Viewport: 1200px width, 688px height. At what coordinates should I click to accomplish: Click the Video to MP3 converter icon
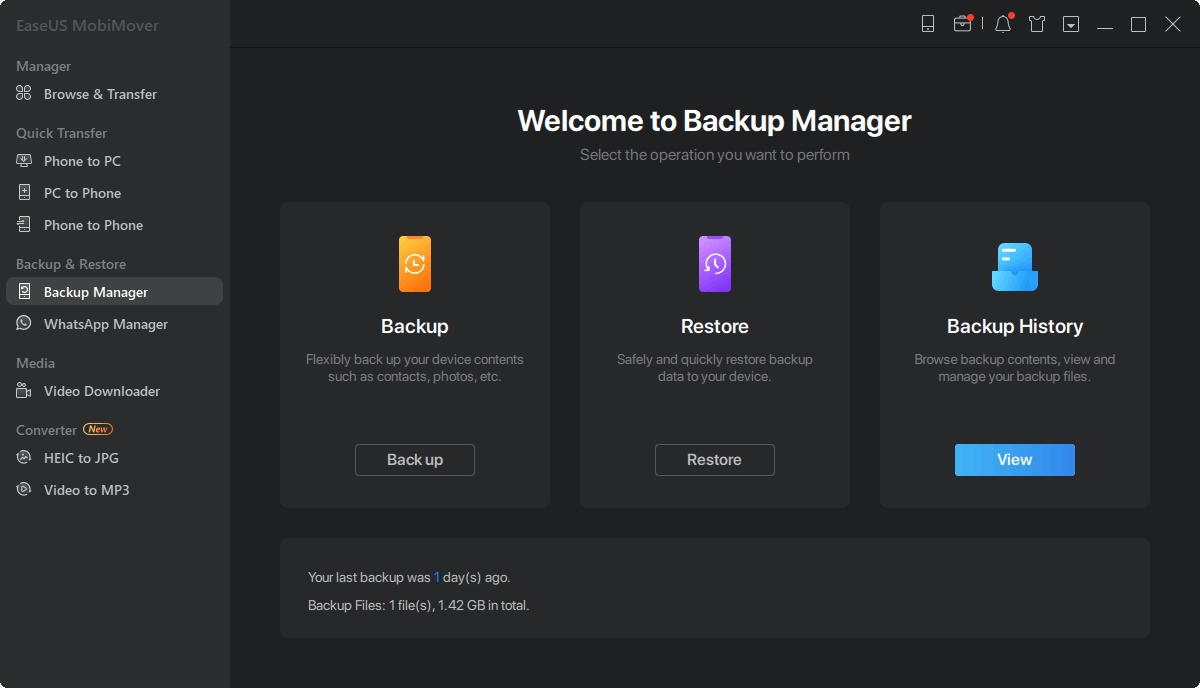[24, 490]
